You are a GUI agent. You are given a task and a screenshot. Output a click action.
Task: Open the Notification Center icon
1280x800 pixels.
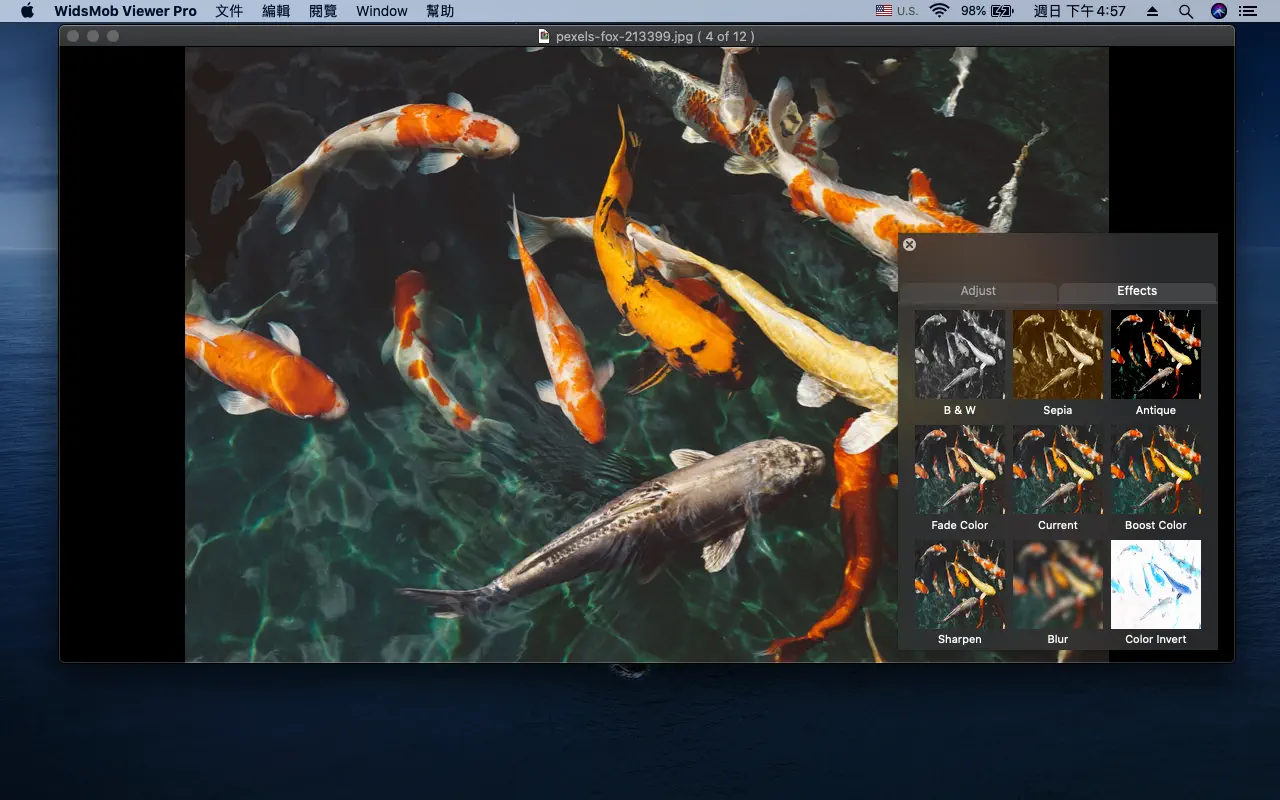[1247, 11]
